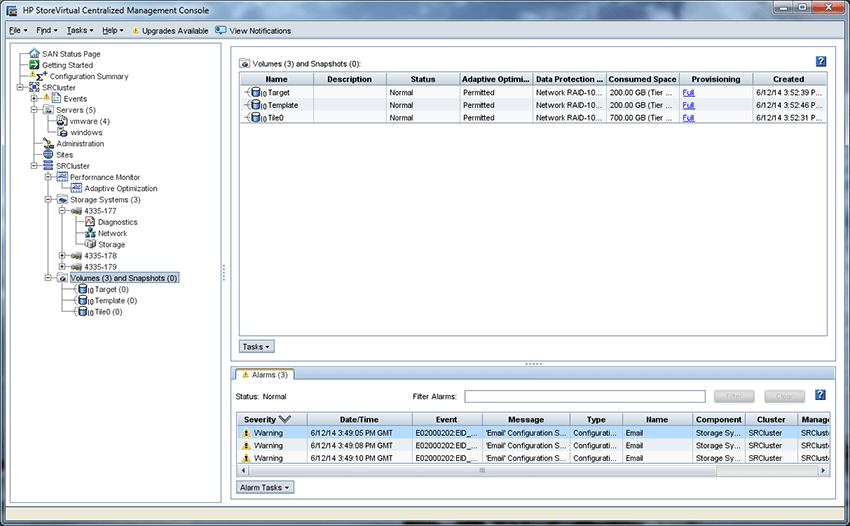Sort alarms by the Date/Time column header
This screenshot has height=526, width=850.
point(359,419)
